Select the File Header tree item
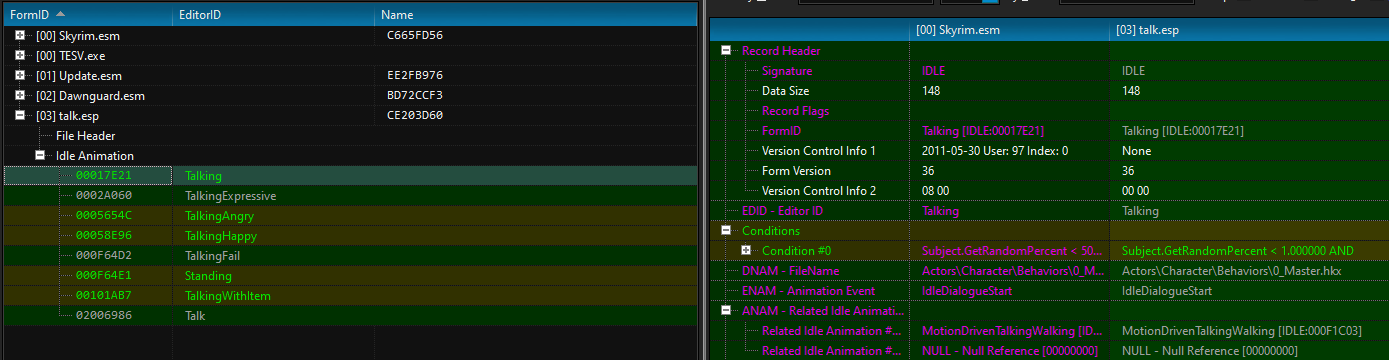This screenshot has height=360, width=1389. coord(85,135)
